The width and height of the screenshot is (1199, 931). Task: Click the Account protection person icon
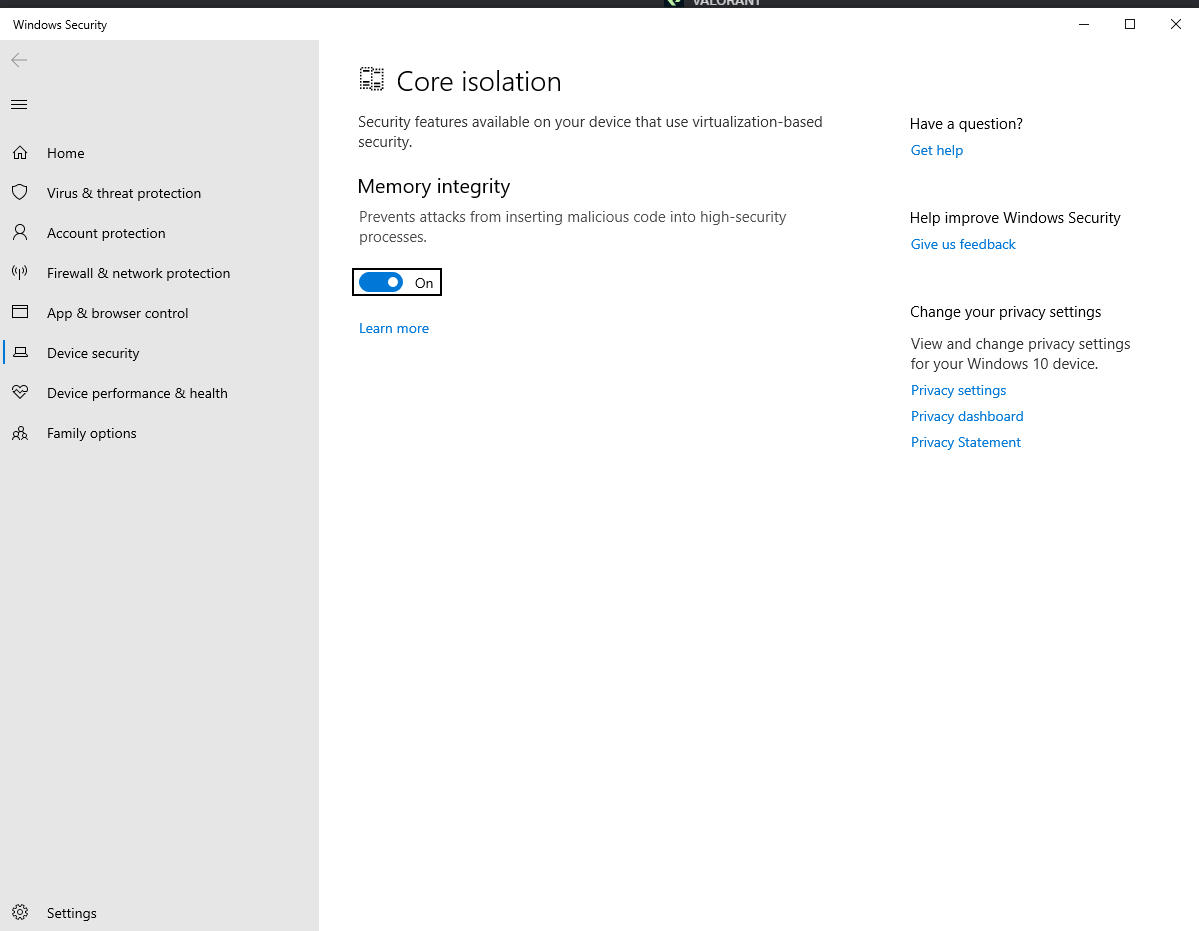(x=20, y=233)
